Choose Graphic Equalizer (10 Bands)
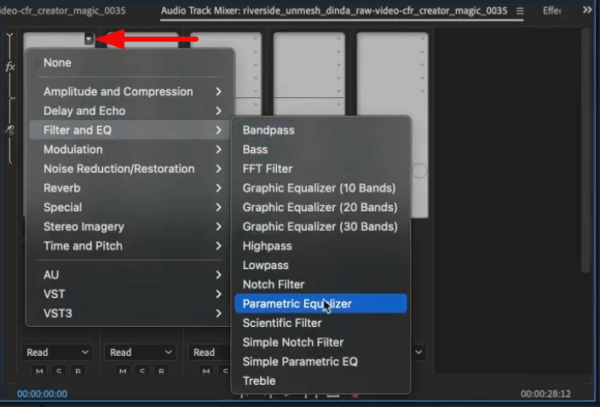The height and width of the screenshot is (407, 600). (321, 188)
